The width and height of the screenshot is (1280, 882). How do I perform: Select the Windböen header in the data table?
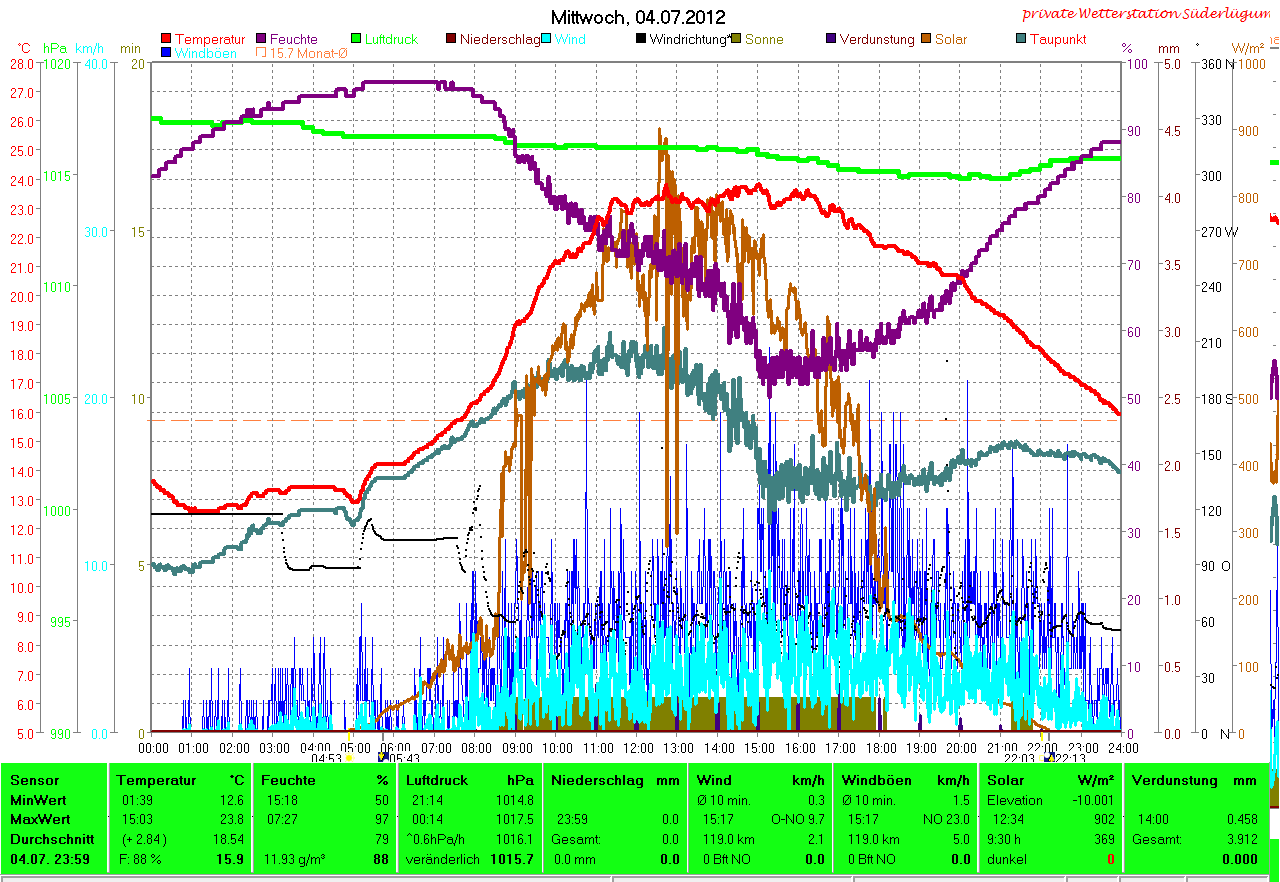[x=872, y=780]
